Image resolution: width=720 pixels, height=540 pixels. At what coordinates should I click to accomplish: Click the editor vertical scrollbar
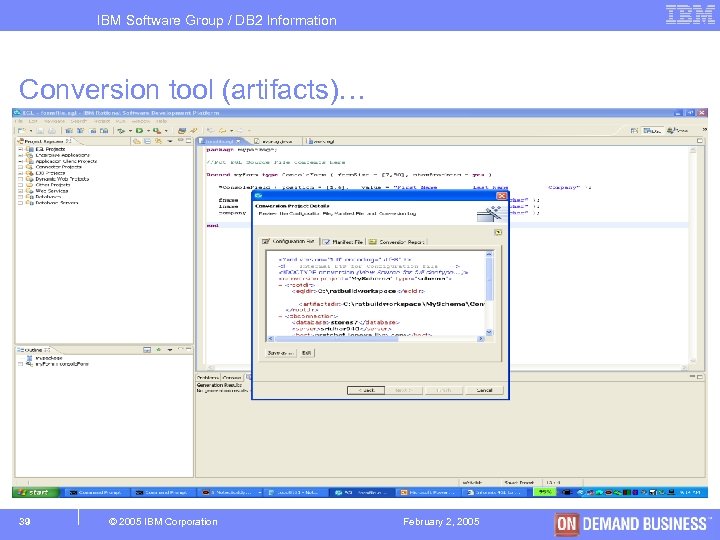click(x=693, y=255)
